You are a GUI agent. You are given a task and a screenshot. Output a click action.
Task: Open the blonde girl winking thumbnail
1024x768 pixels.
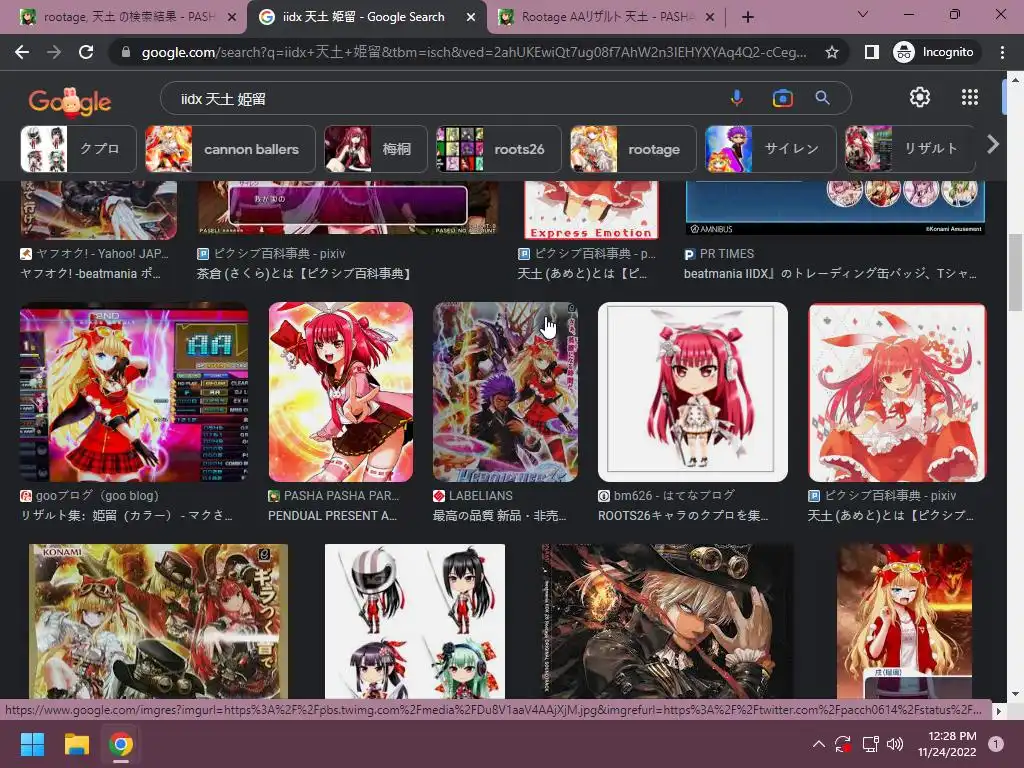tap(904, 621)
